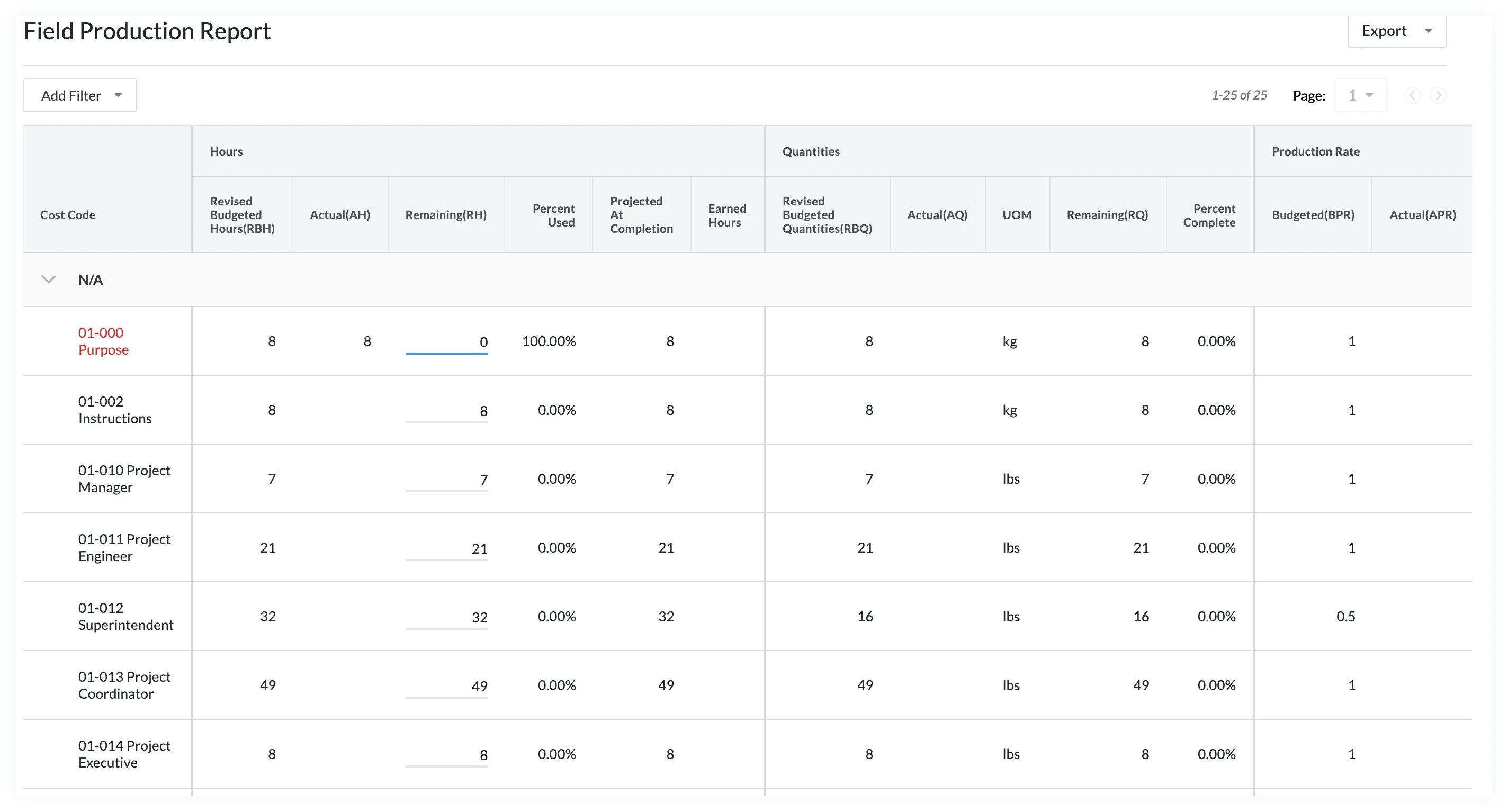Select the 01-013 Project Coordinator row label

click(124, 685)
